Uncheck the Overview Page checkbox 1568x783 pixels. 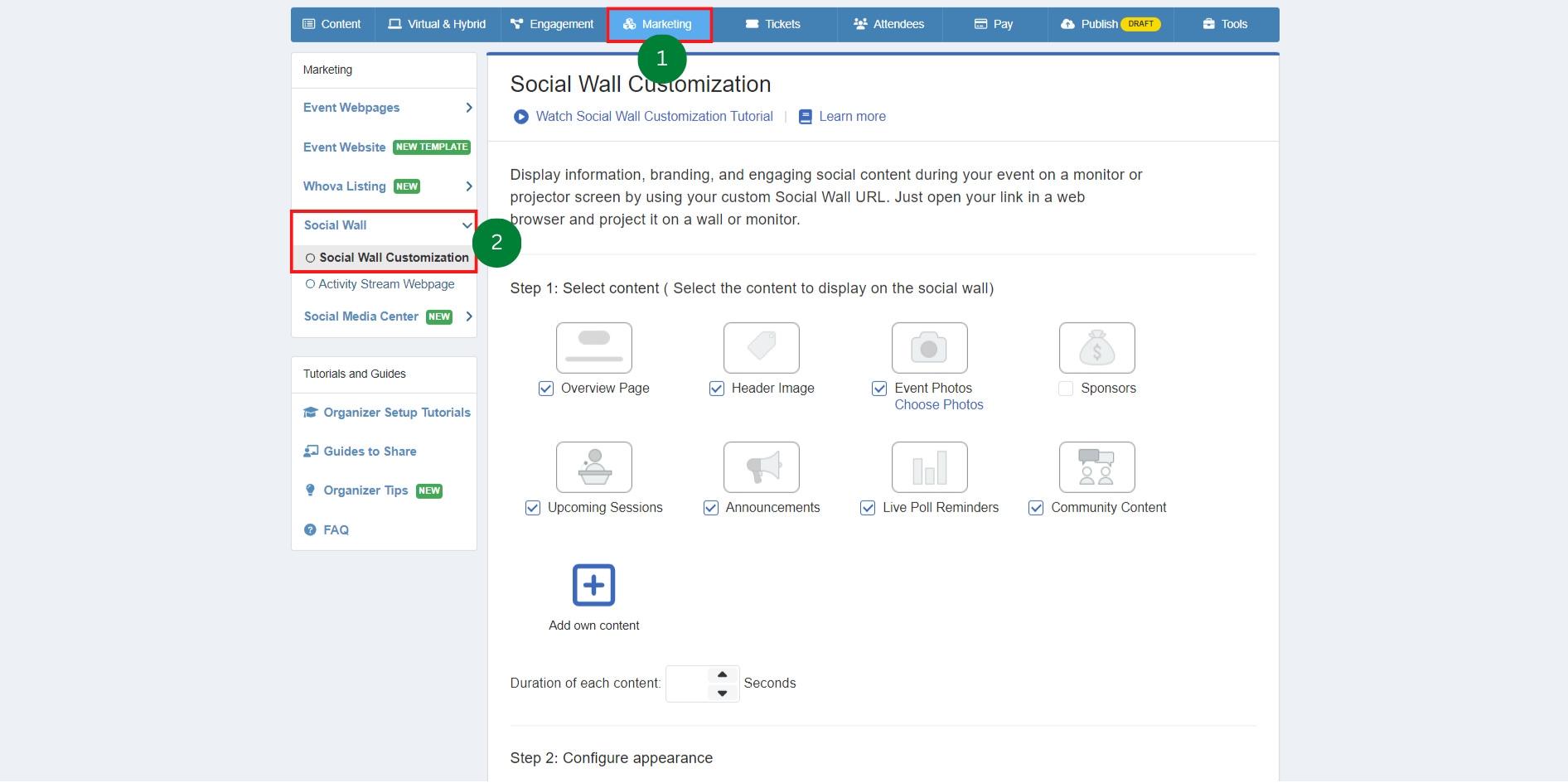pyautogui.click(x=546, y=388)
